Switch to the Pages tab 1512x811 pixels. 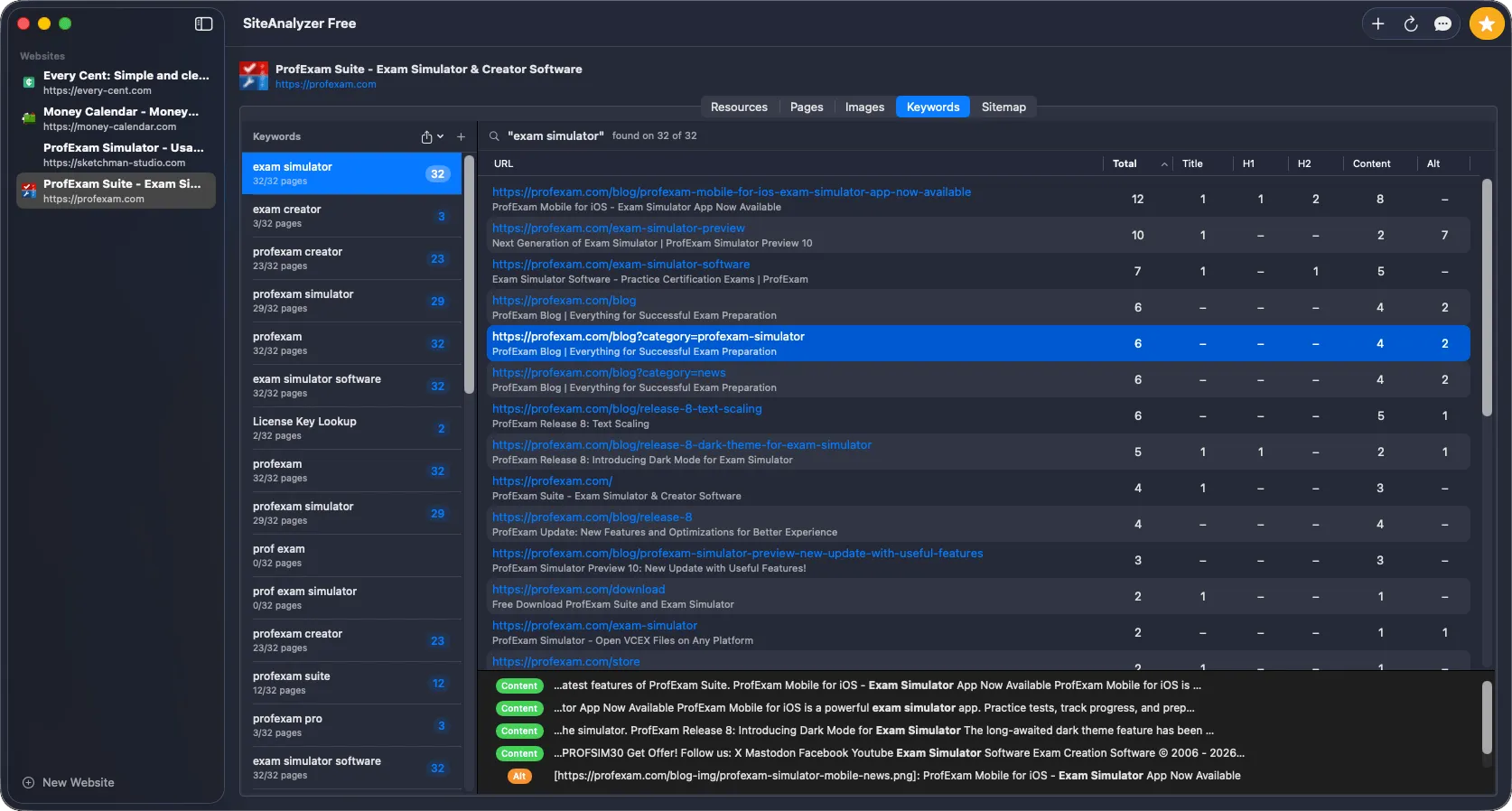pyautogui.click(x=807, y=107)
